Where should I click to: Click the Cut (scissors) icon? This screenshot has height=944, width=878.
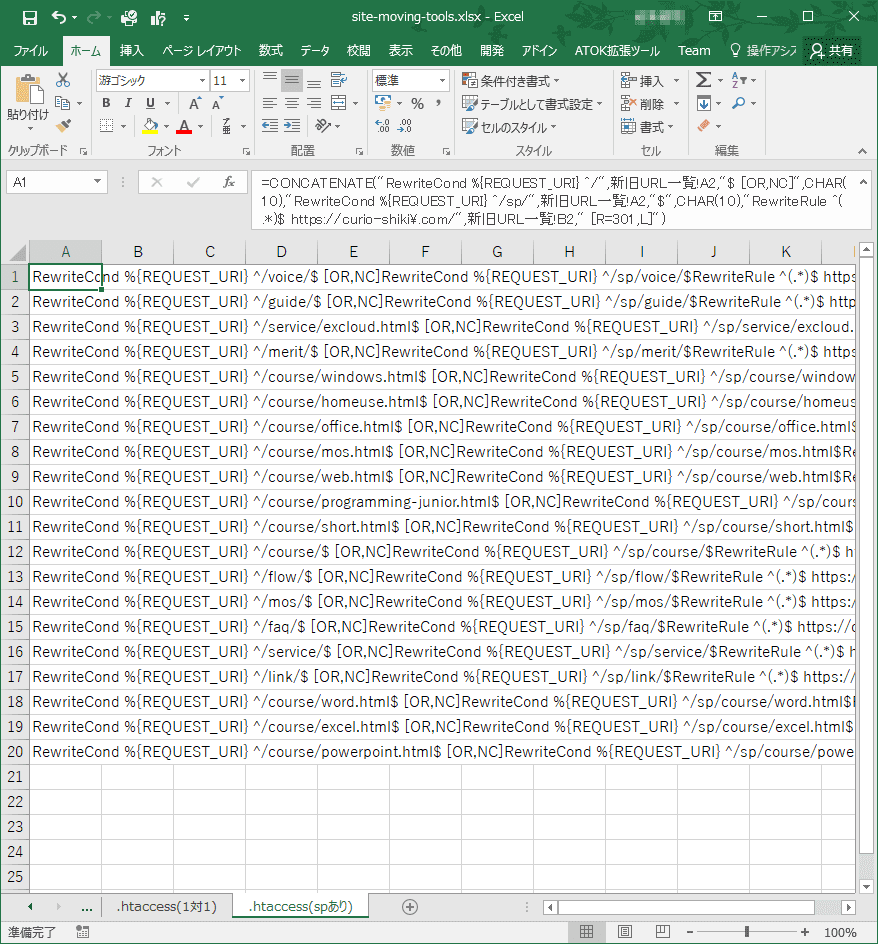[61, 79]
